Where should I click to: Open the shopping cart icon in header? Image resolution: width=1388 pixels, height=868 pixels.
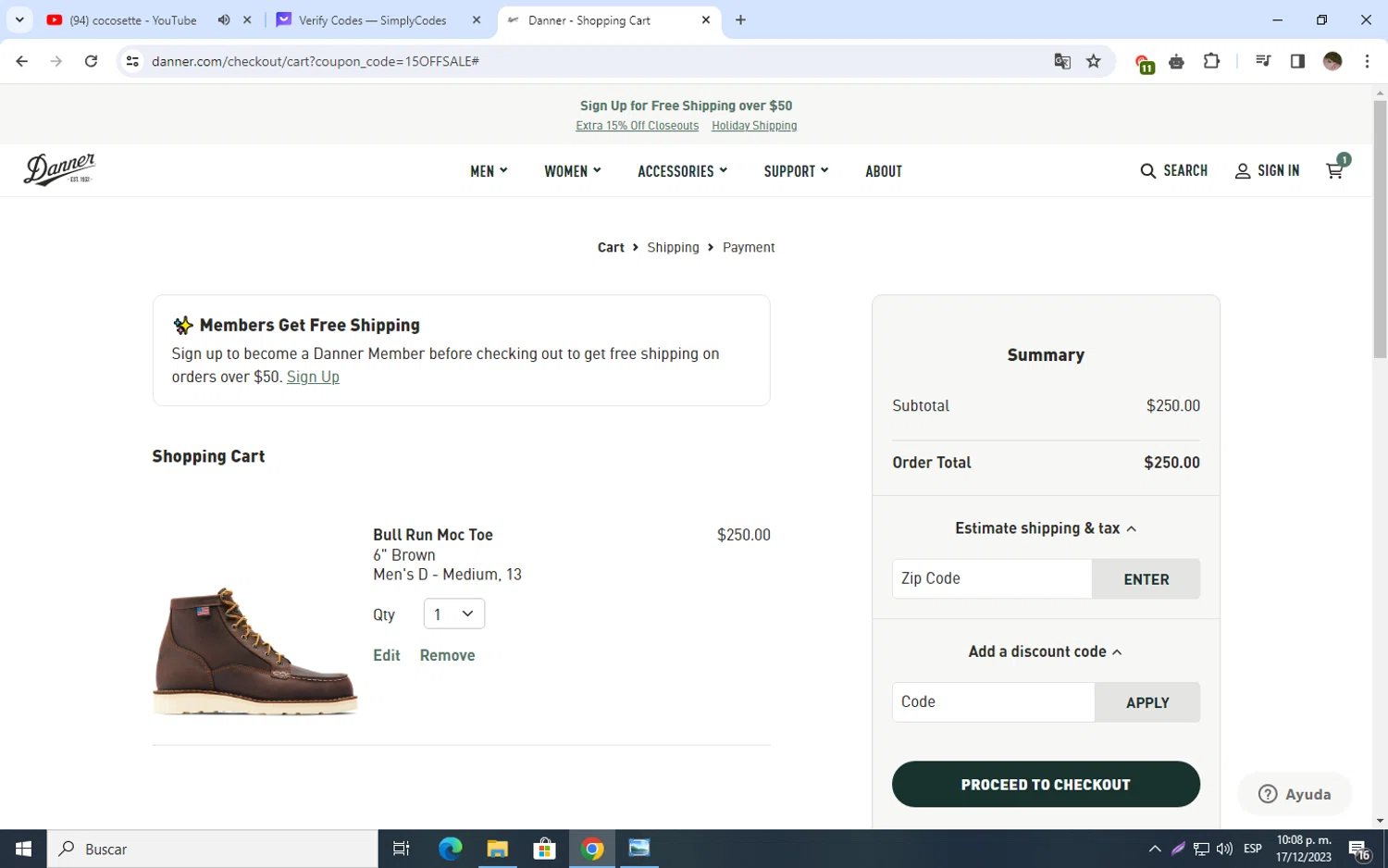click(x=1334, y=170)
